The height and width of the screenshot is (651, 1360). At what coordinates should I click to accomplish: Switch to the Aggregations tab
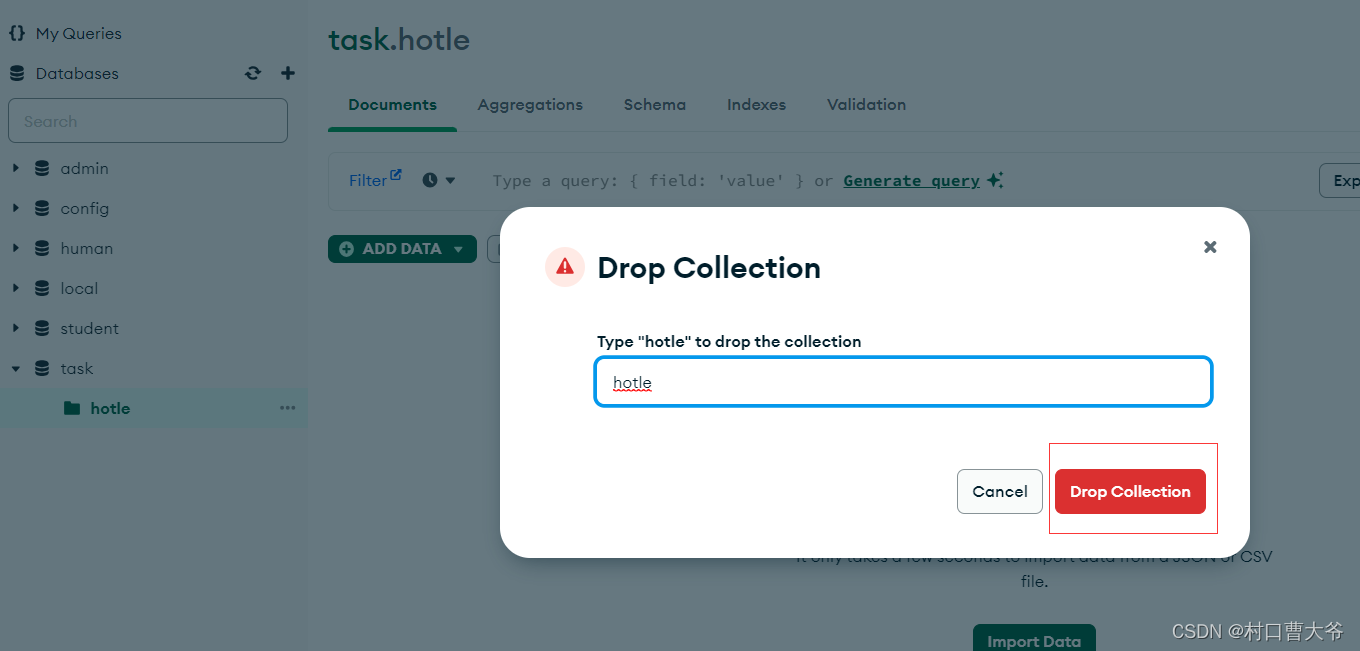tap(530, 104)
